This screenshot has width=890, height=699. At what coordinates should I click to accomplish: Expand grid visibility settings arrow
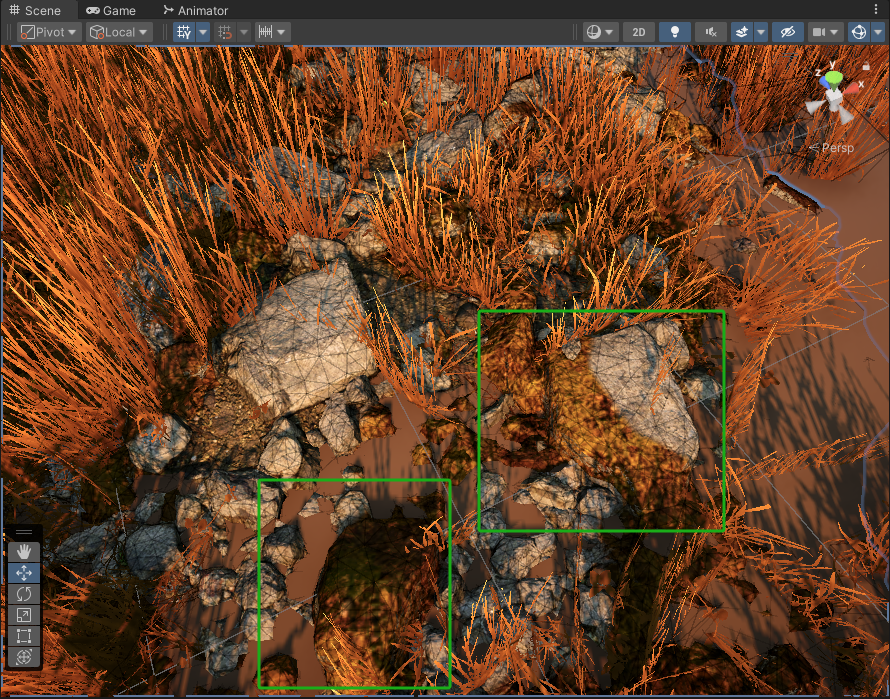[203, 32]
